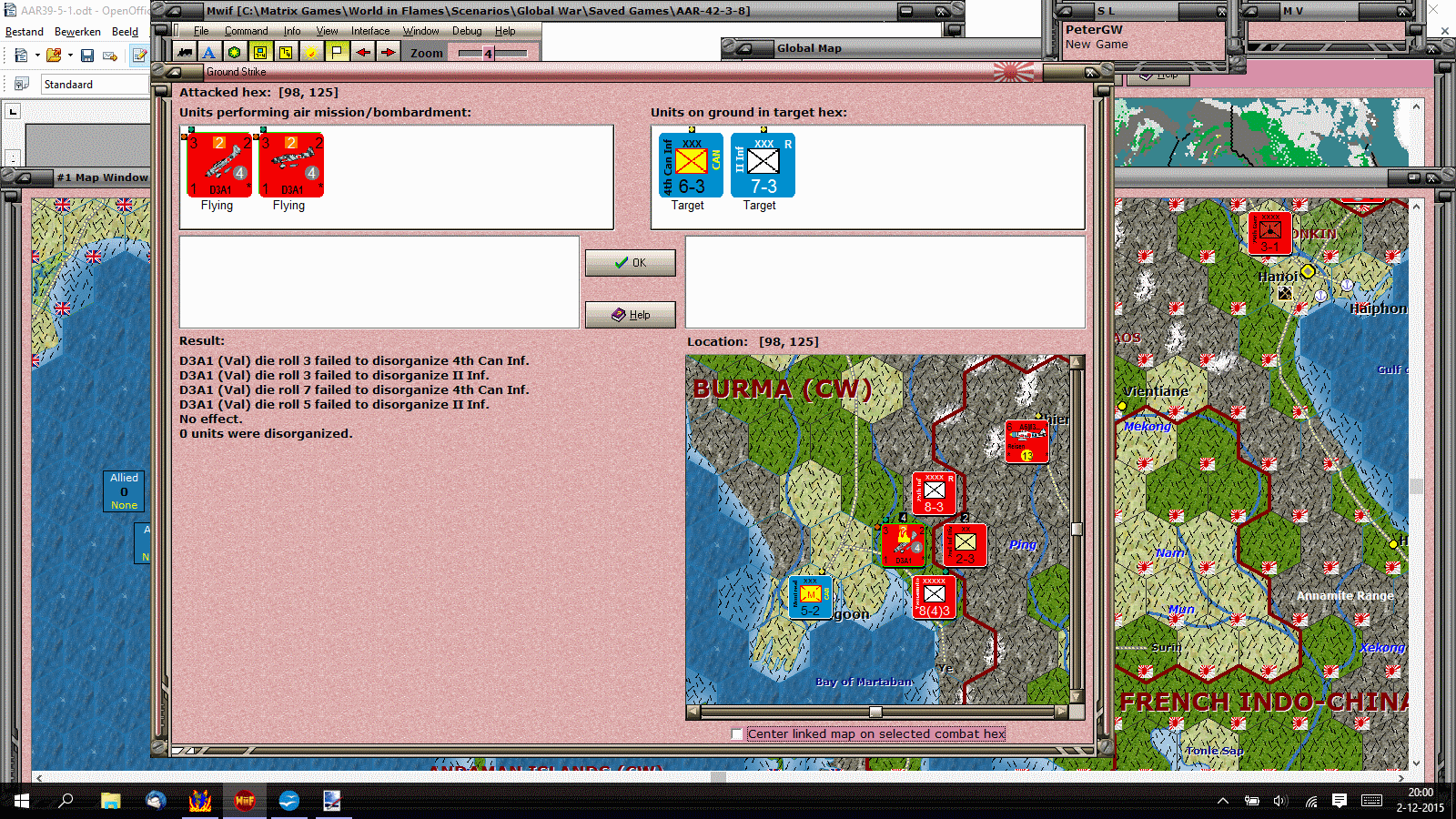Click the green hexagon toolbar icon
This screenshot has width=1456, height=819.
(x=235, y=52)
